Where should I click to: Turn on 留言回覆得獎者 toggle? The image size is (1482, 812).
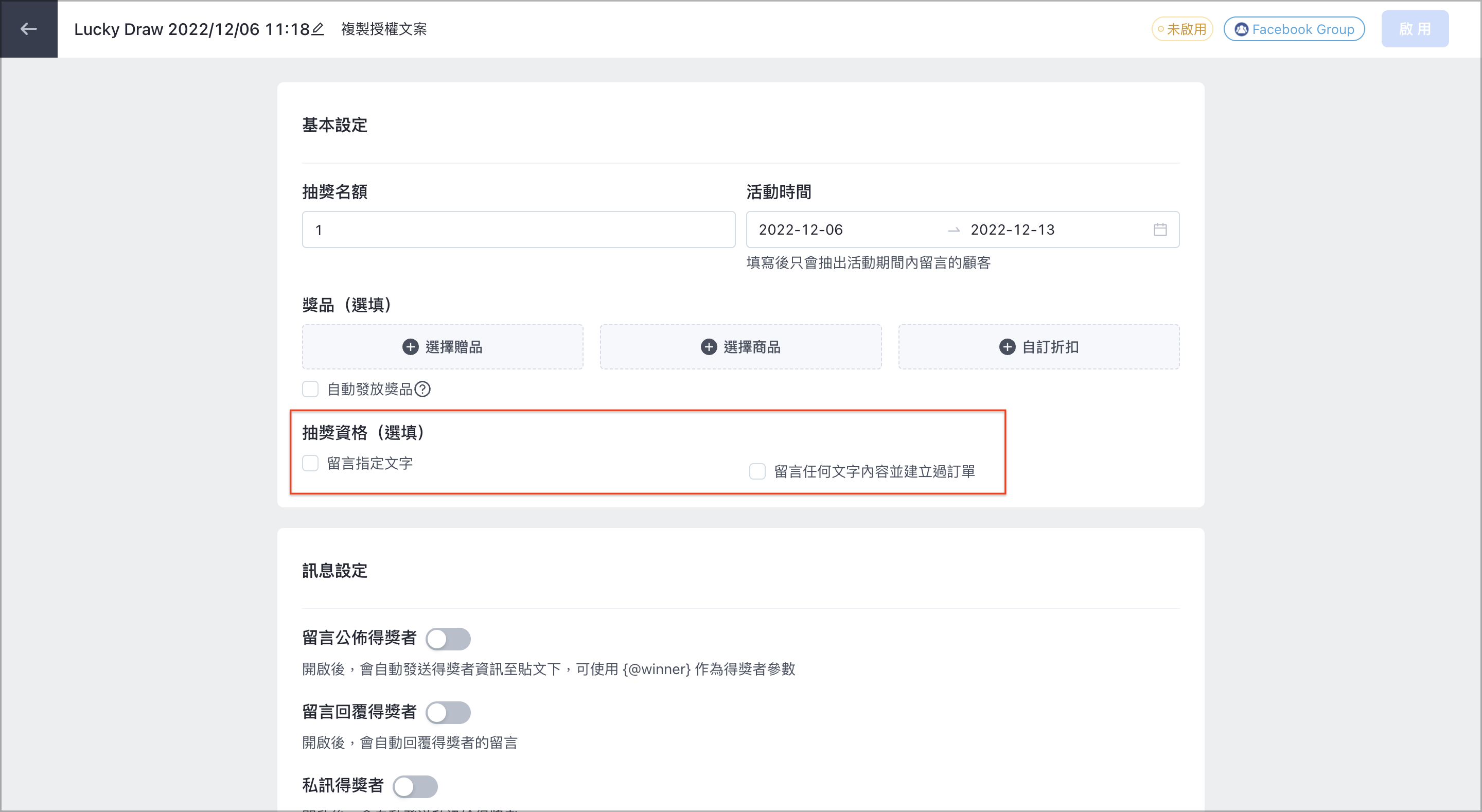[448, 713]
